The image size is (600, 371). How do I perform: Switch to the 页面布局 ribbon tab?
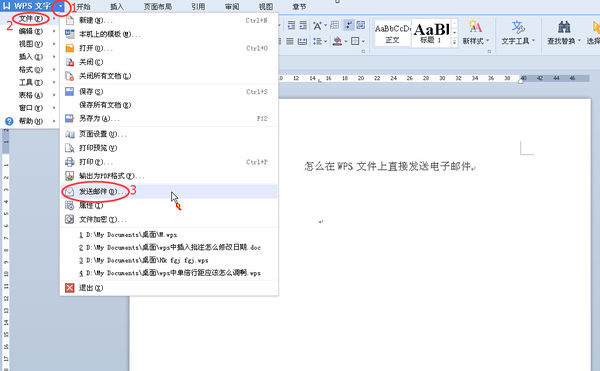click(158, 7)
